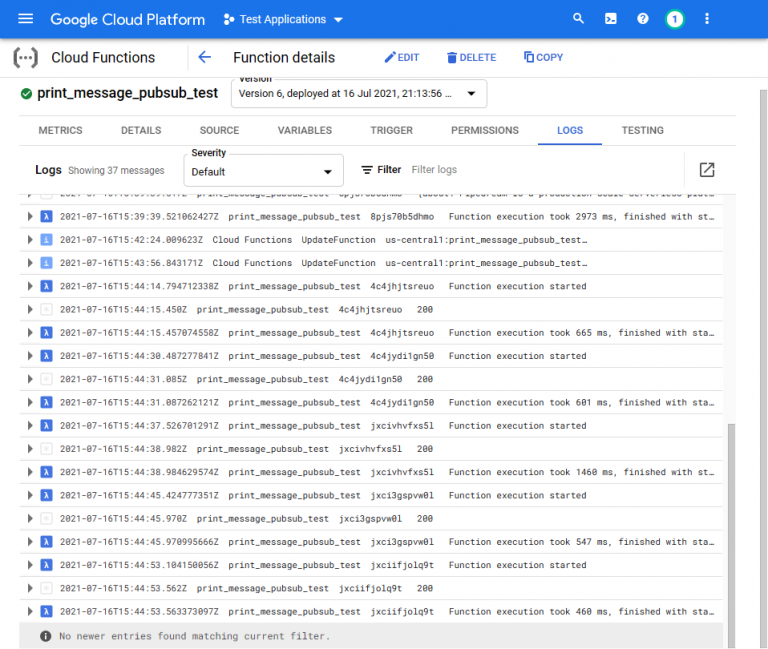Open the hamburger navigation menu
The width and height of the screenshot is (768, 649).
tap(26, 19)
